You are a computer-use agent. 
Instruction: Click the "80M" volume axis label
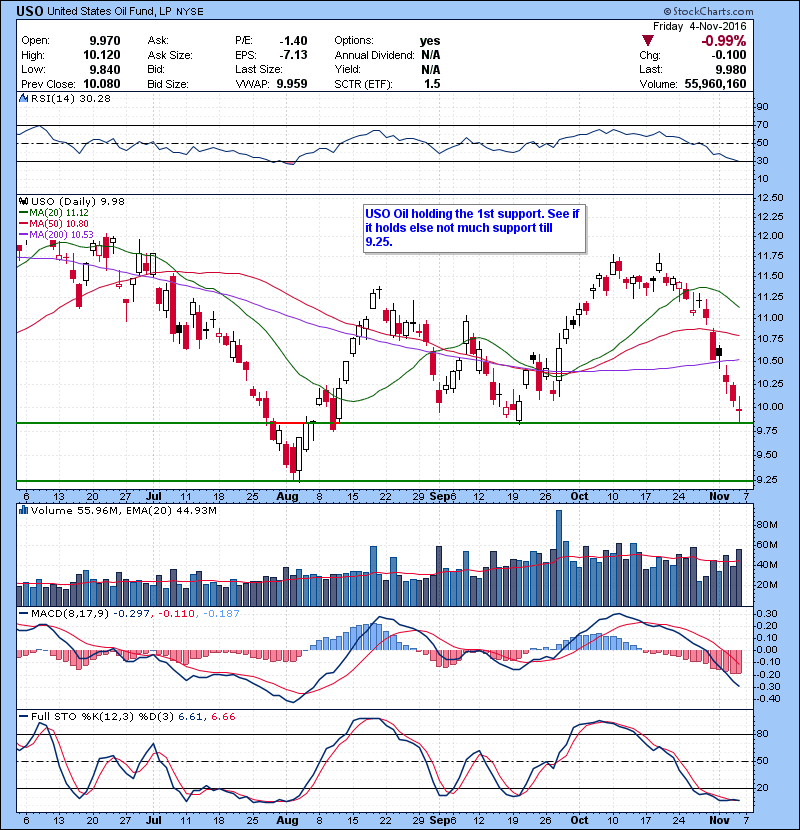click(x=767, y=525)
